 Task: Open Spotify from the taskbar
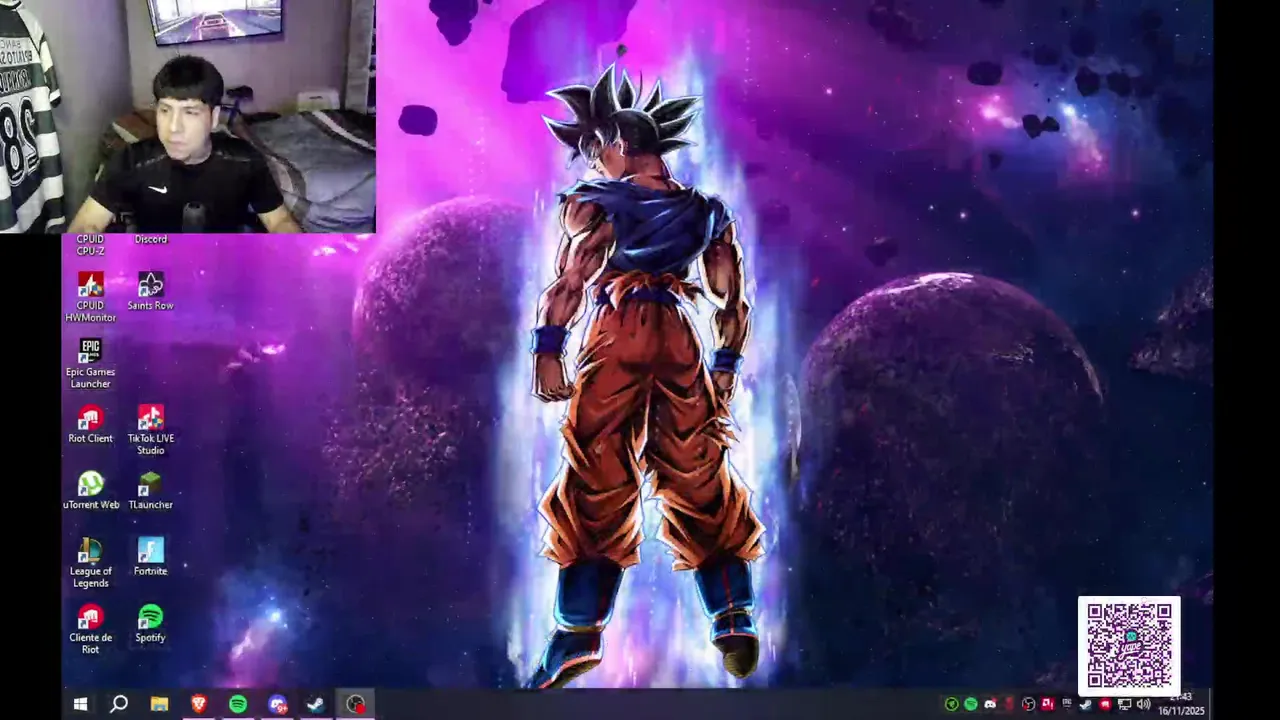click(x=237, y=704)
